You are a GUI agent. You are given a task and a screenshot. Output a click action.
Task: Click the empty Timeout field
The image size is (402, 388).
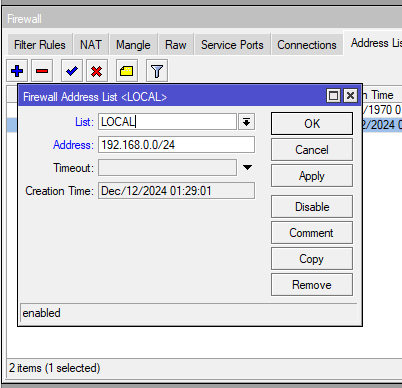pos(167,167)
